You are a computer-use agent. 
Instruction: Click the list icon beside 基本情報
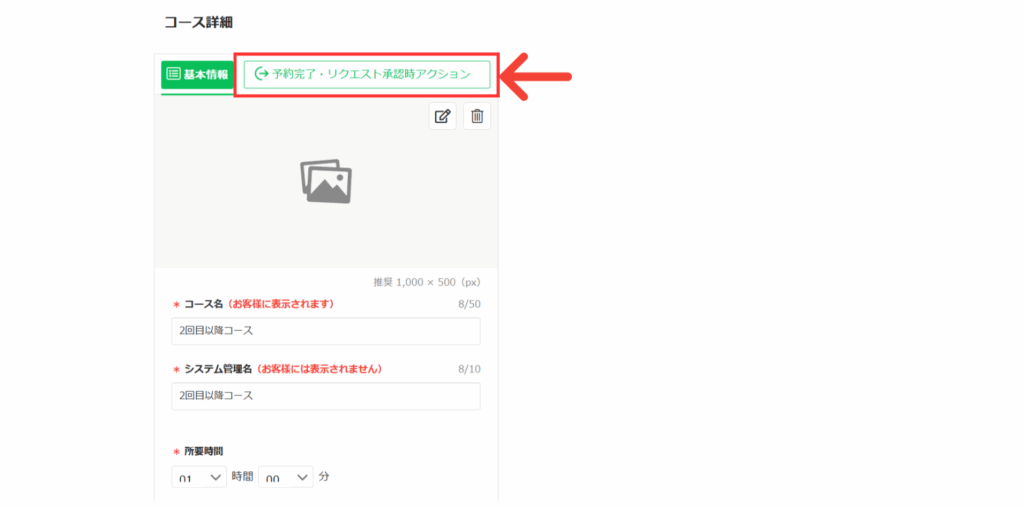tap(173, 74)
